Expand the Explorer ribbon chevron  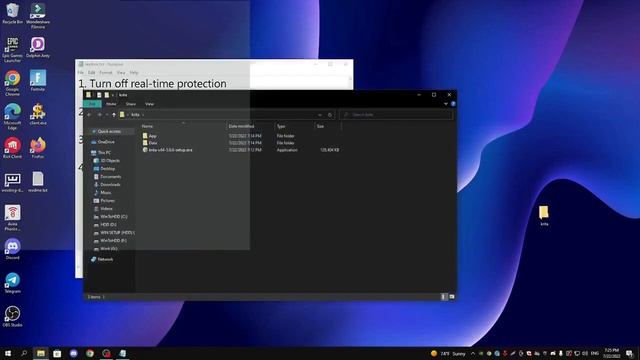[x=446, y=104]
